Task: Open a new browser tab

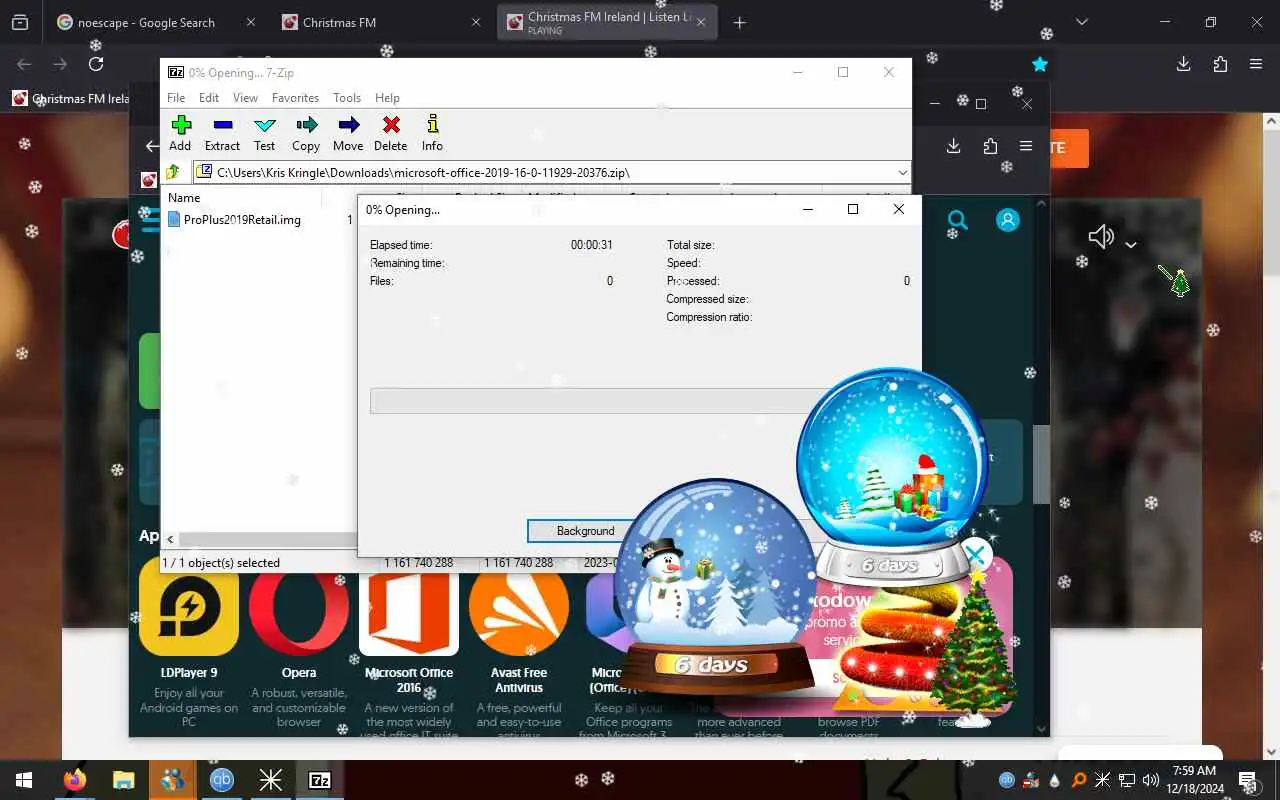Action: coord(740,23)
